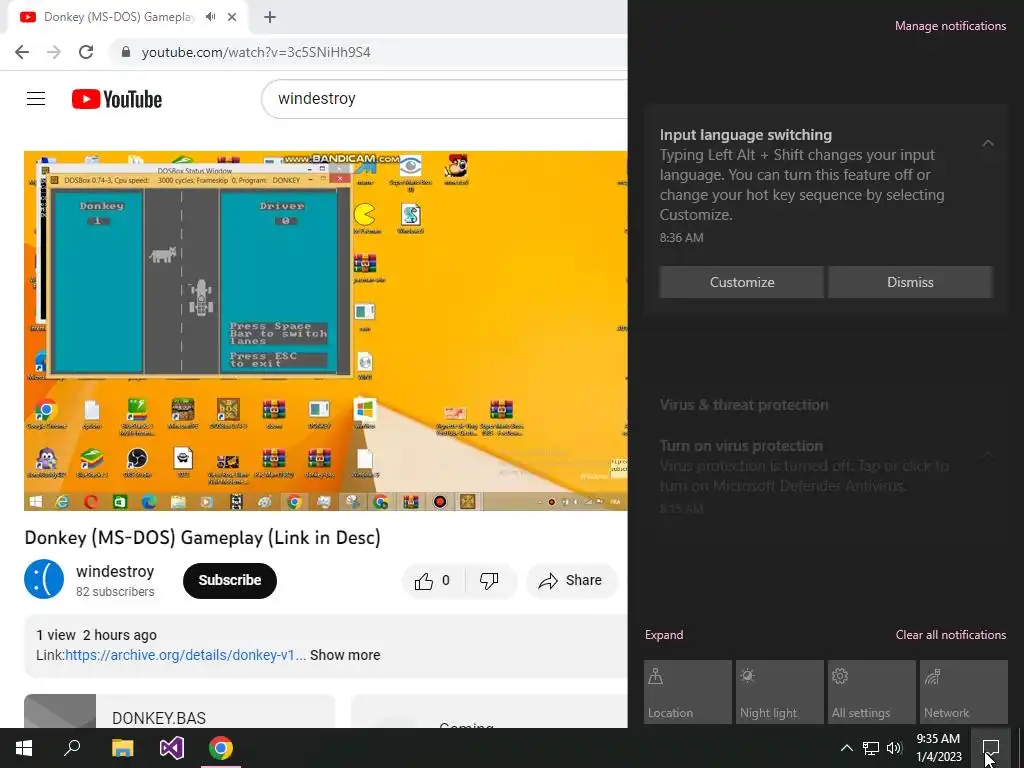Toggle the Location quick action

tap(688, 692)
